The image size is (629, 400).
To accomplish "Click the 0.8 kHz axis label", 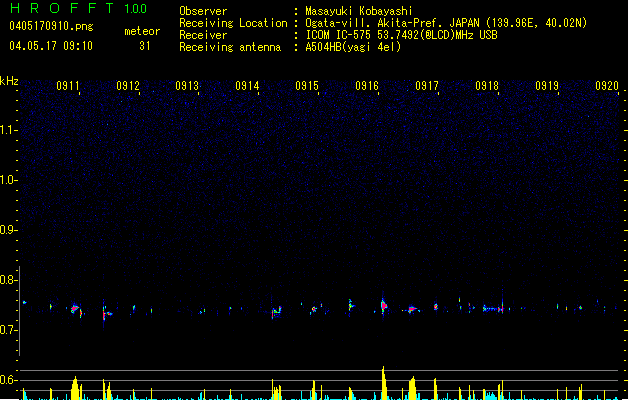I will point(8,280).
